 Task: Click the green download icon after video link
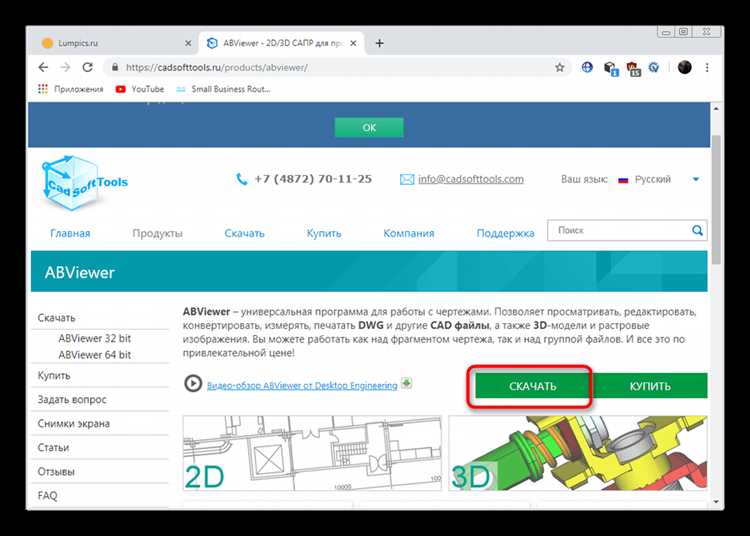pyautogui.click(x=406, y=383)
